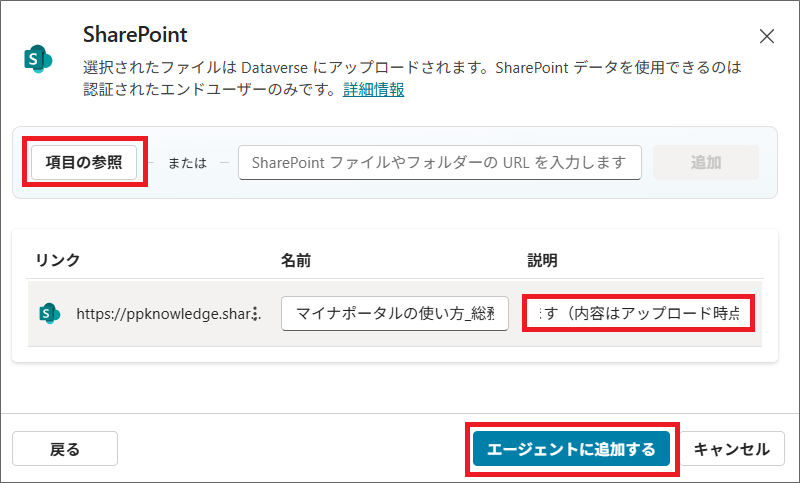
Task: Click the または separator label
Action: click(187, 163)
